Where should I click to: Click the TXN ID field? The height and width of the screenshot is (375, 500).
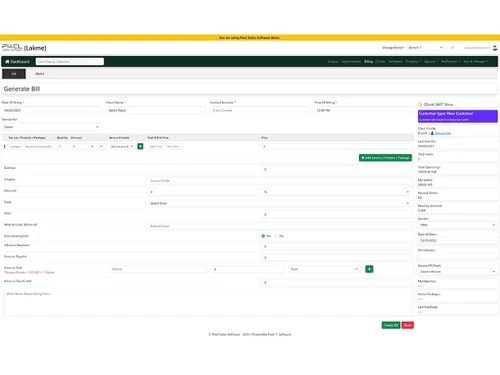(x=158, y=269)
